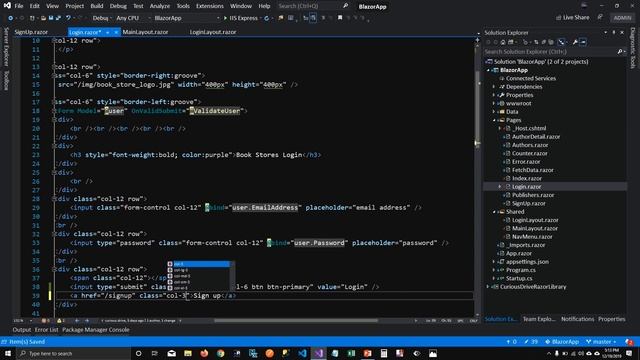
Task: Click the Navigate Backward toolbar icon
Action: point(11,18)
